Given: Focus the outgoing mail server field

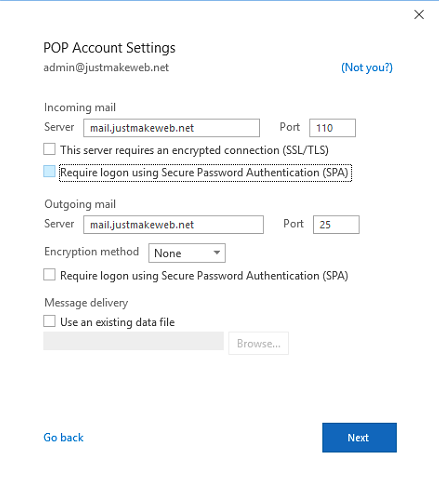Looking at the screenshot, I should 173,225.
